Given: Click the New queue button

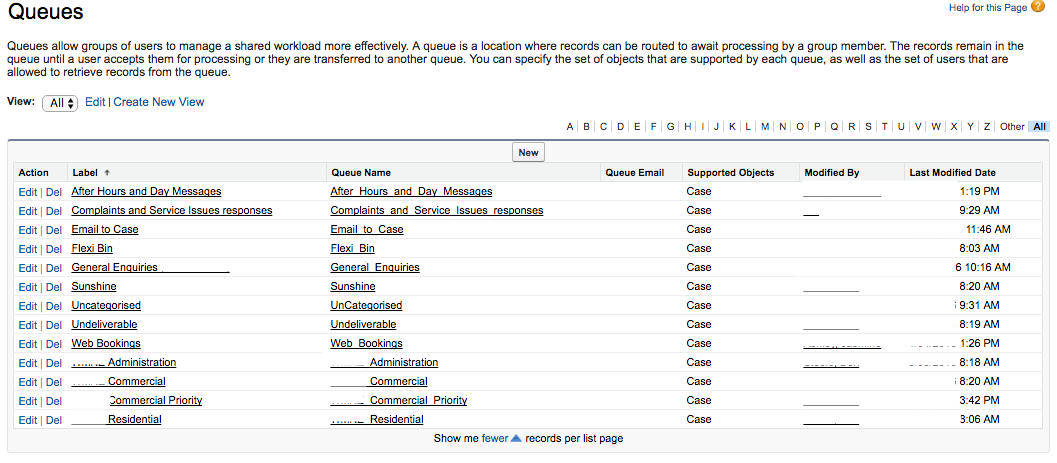Looking at the screenshot, I should point(528,152).
